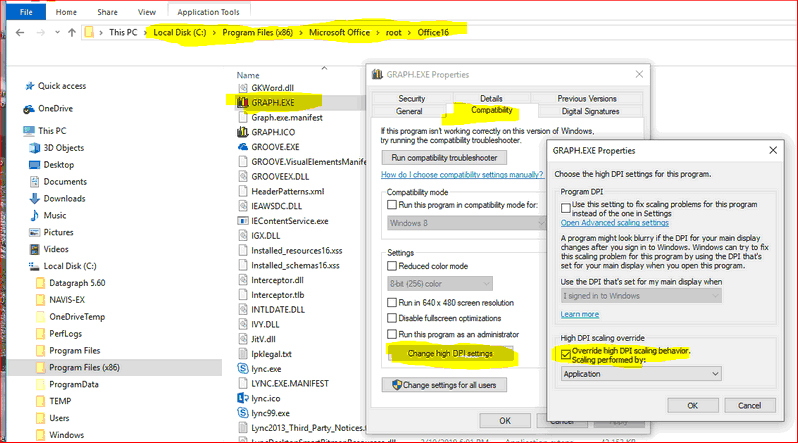The height and width of the screenshot is (443, 798).
Task: Click the 3D Objects folder icon
Action: pos(35,148)
